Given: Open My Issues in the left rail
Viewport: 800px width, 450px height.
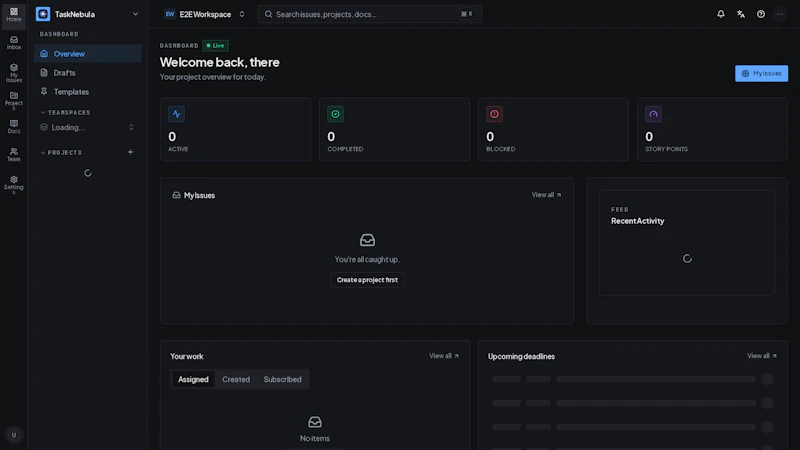Looking at the screenshot, I should 14,73.
